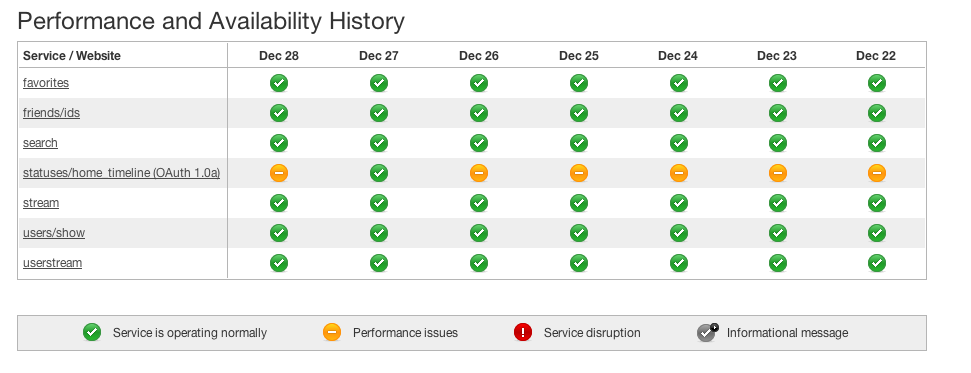Click the Dec 25 column header

coord(579,56)
